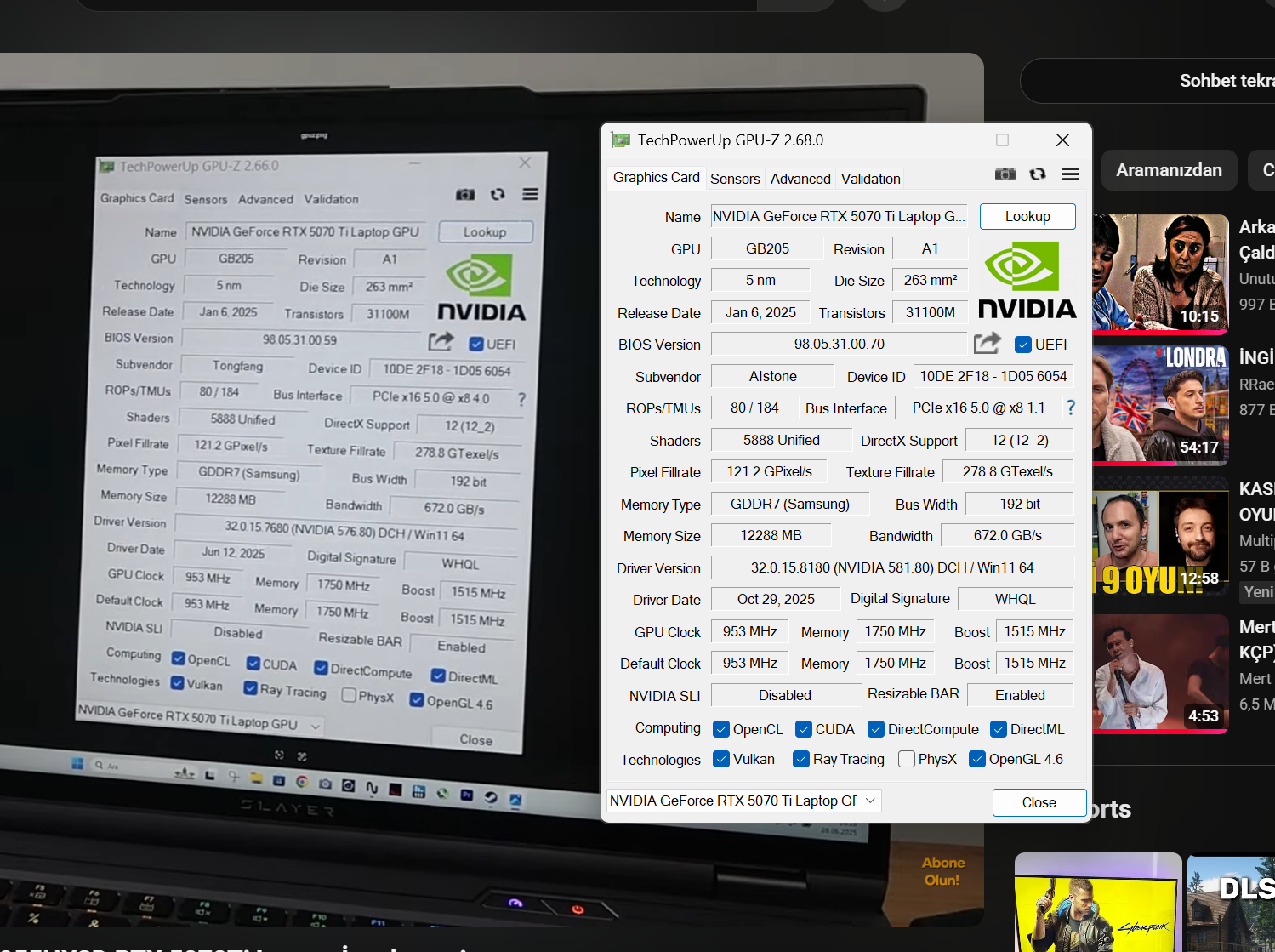1275x952 pixels.
Task: Toggle the OpenCL checkbox
Action: click(x=721, y=729)
